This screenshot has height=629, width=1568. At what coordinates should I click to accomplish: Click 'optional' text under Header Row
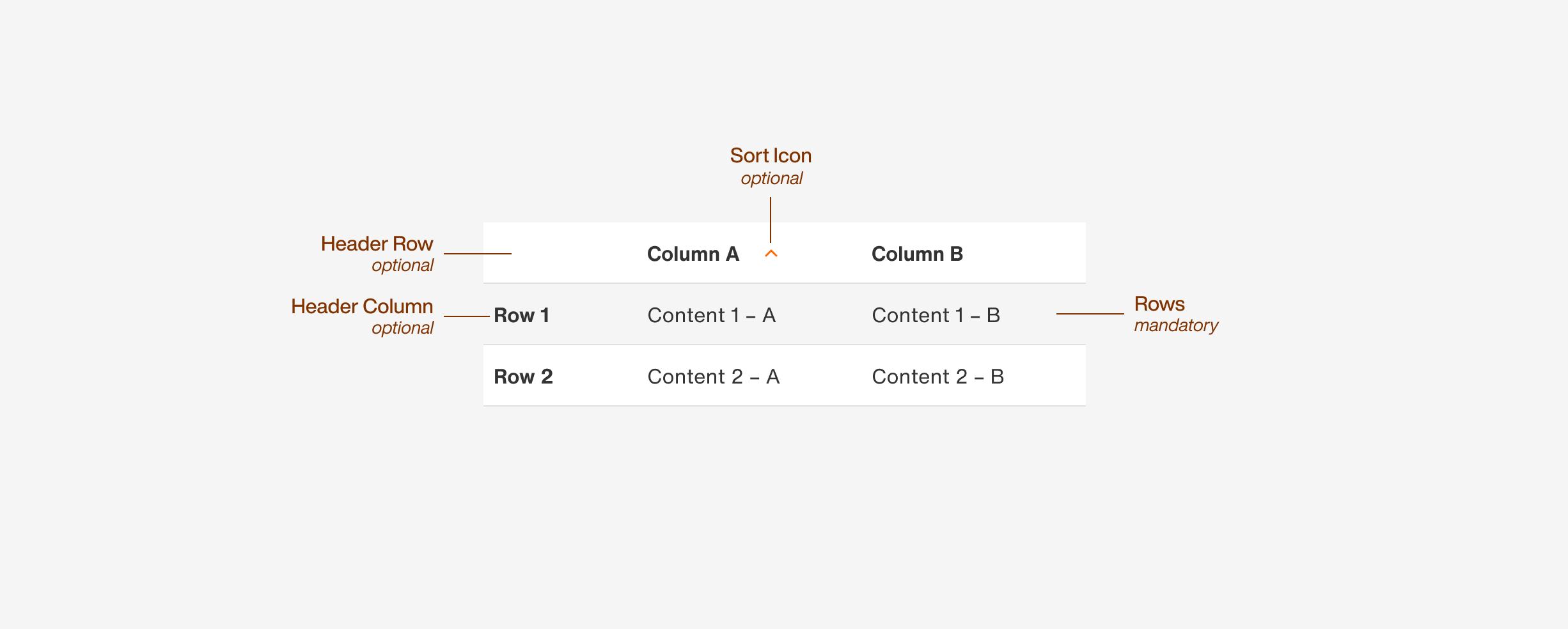[402, 265]
